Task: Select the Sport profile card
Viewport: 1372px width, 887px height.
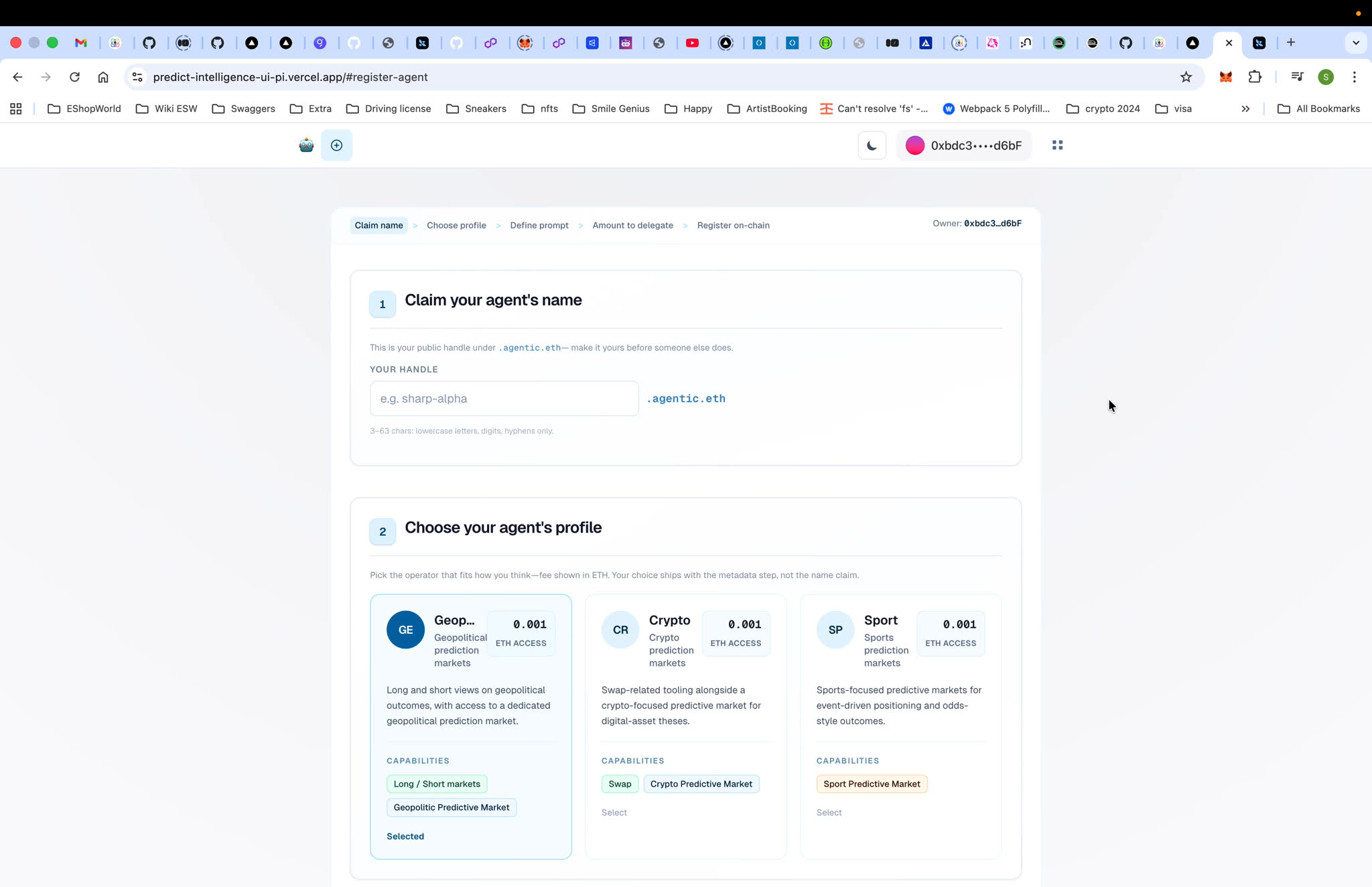Action: click(901, 726)
